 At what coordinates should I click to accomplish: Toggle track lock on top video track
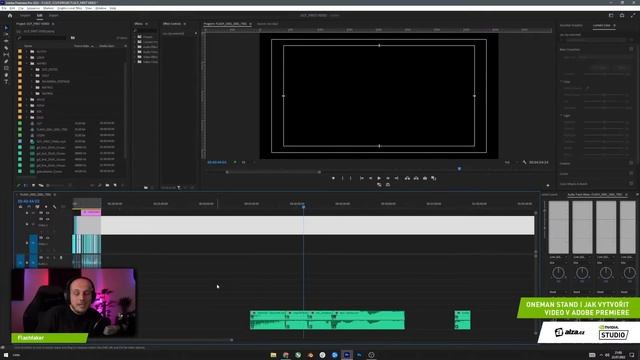[x=27, y=213]
